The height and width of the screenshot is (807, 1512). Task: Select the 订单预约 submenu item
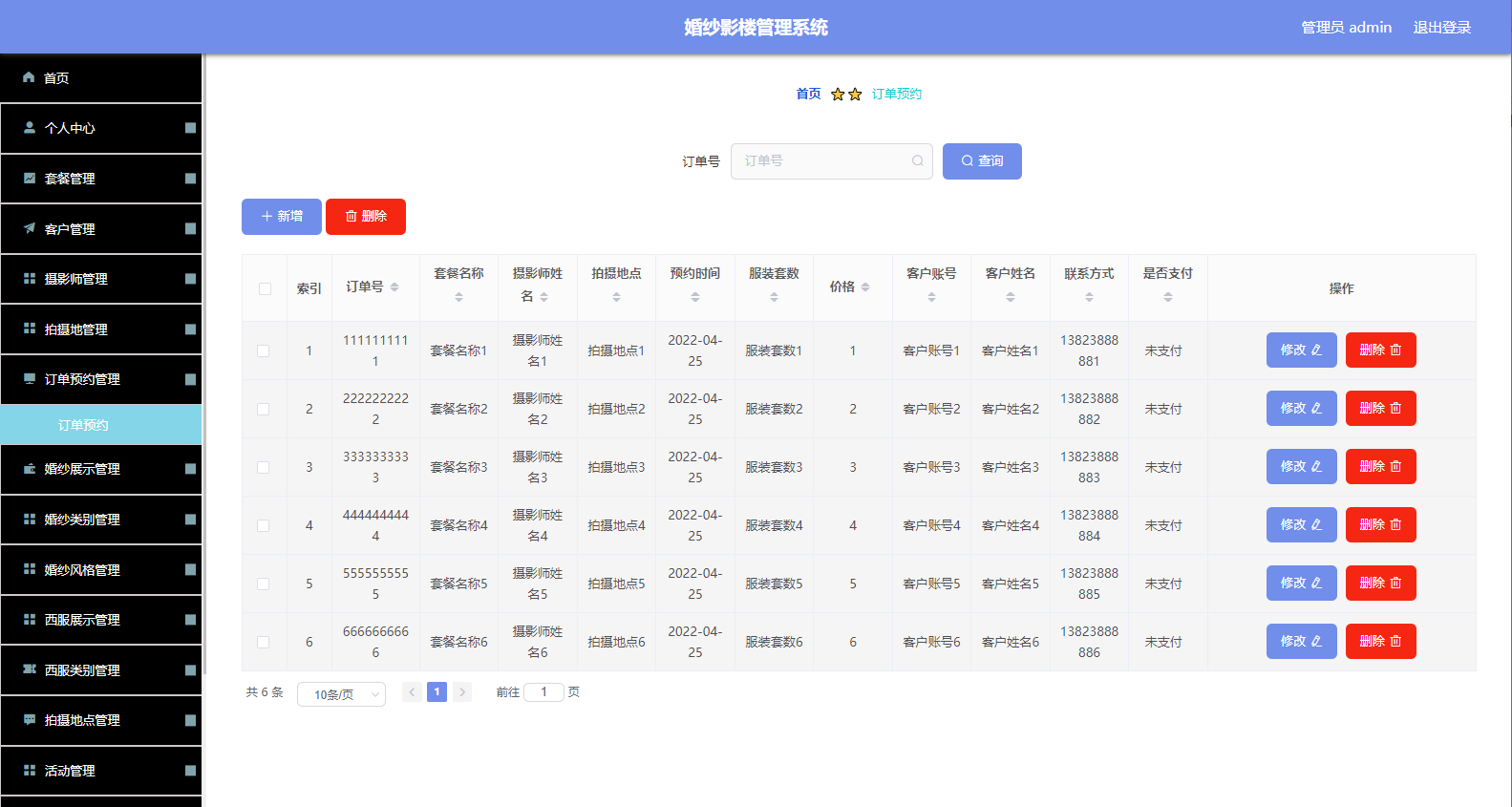point(101,425)
